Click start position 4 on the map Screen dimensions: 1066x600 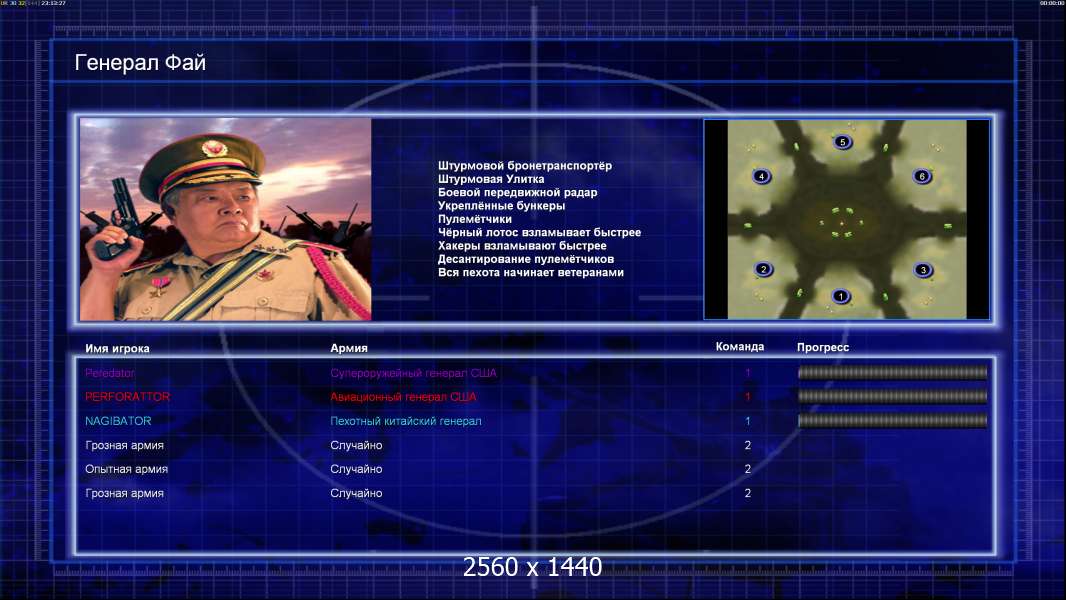(x=761, y=176)
